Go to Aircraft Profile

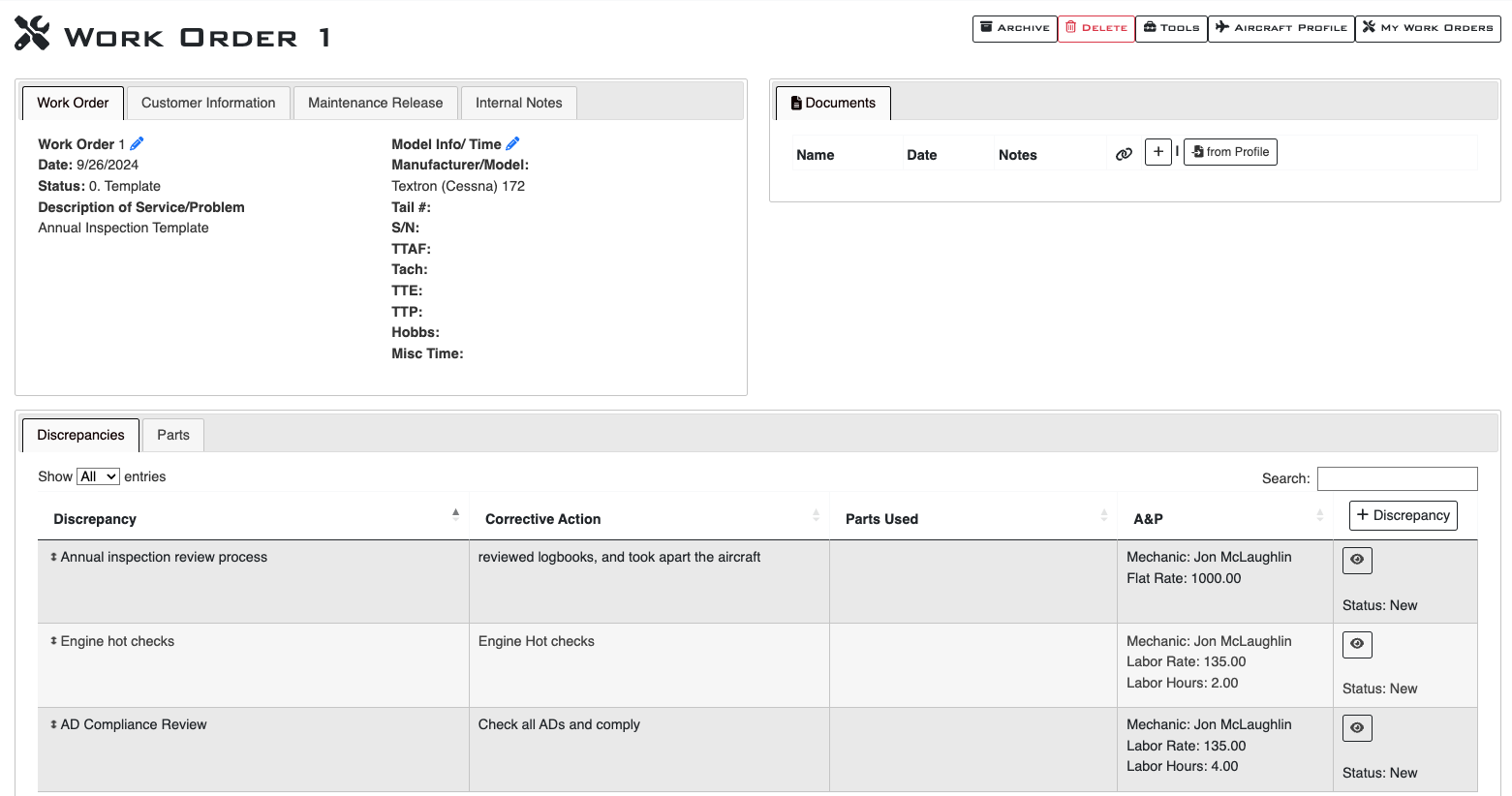pos(1281,28)
